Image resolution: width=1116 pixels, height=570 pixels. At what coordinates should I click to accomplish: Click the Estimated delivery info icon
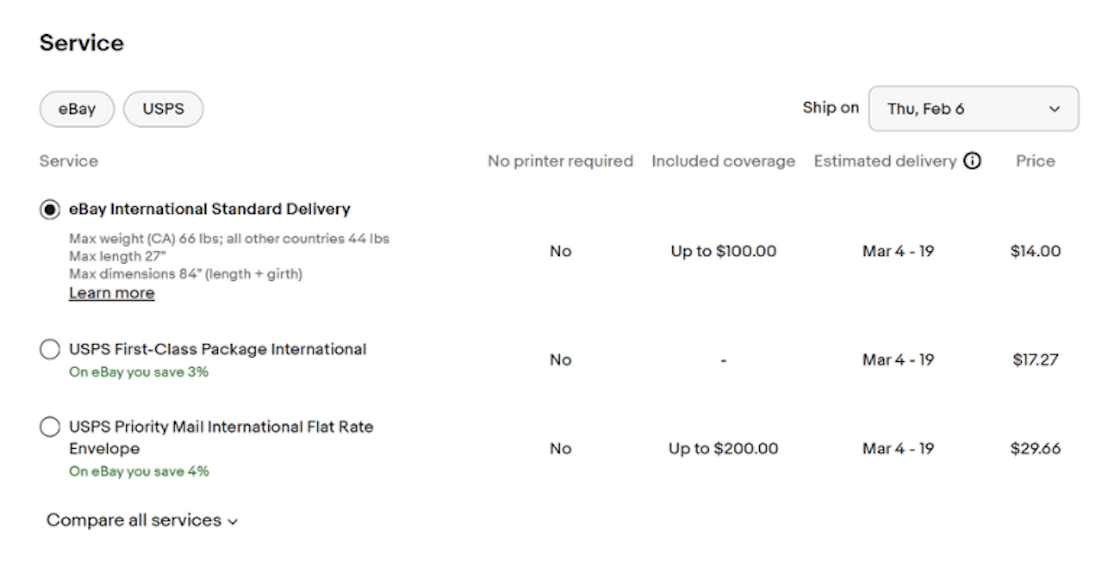click(972, 161)
